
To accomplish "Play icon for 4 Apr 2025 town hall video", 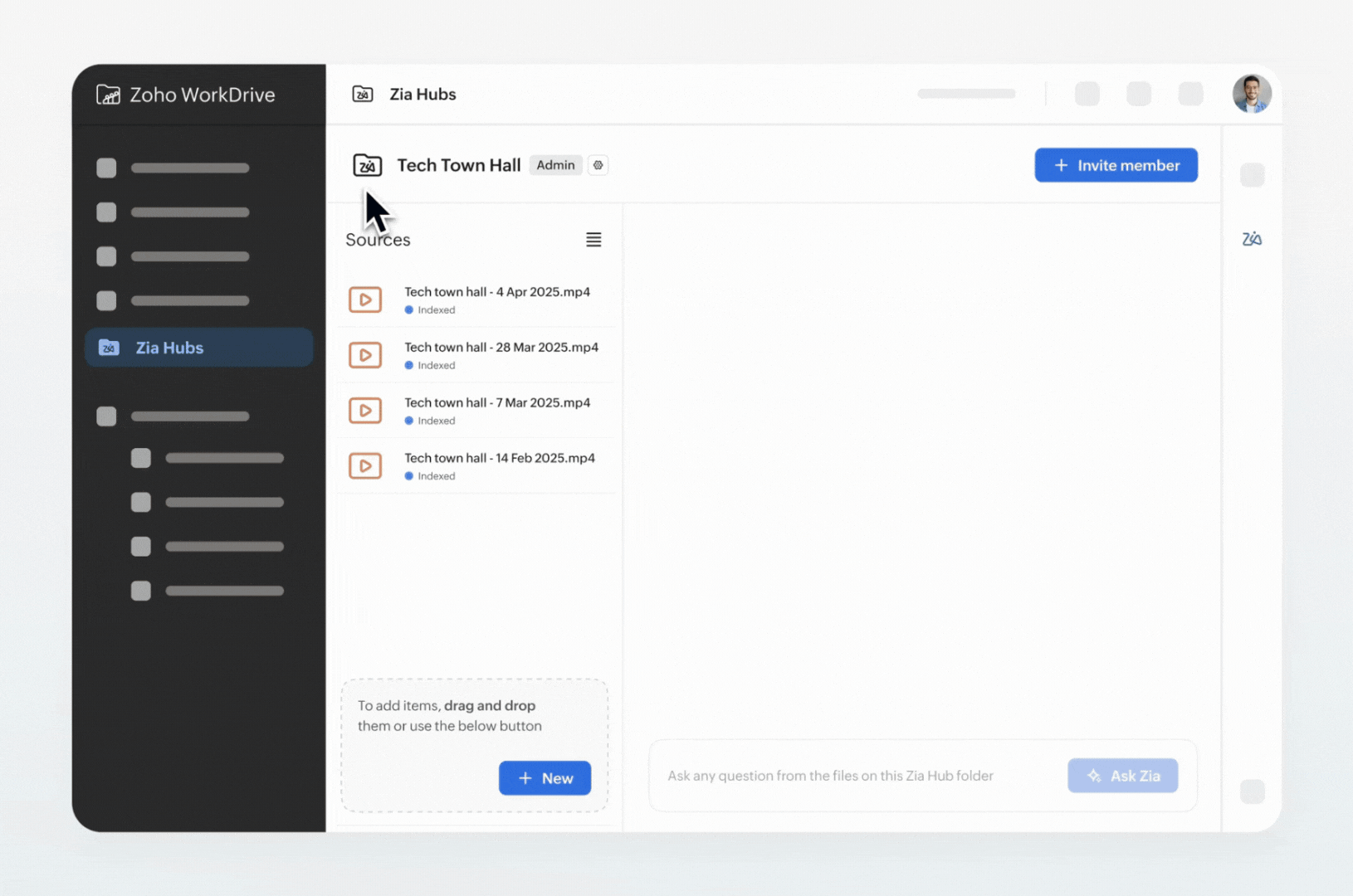I will pyautogui.click(x=365, y=299).
